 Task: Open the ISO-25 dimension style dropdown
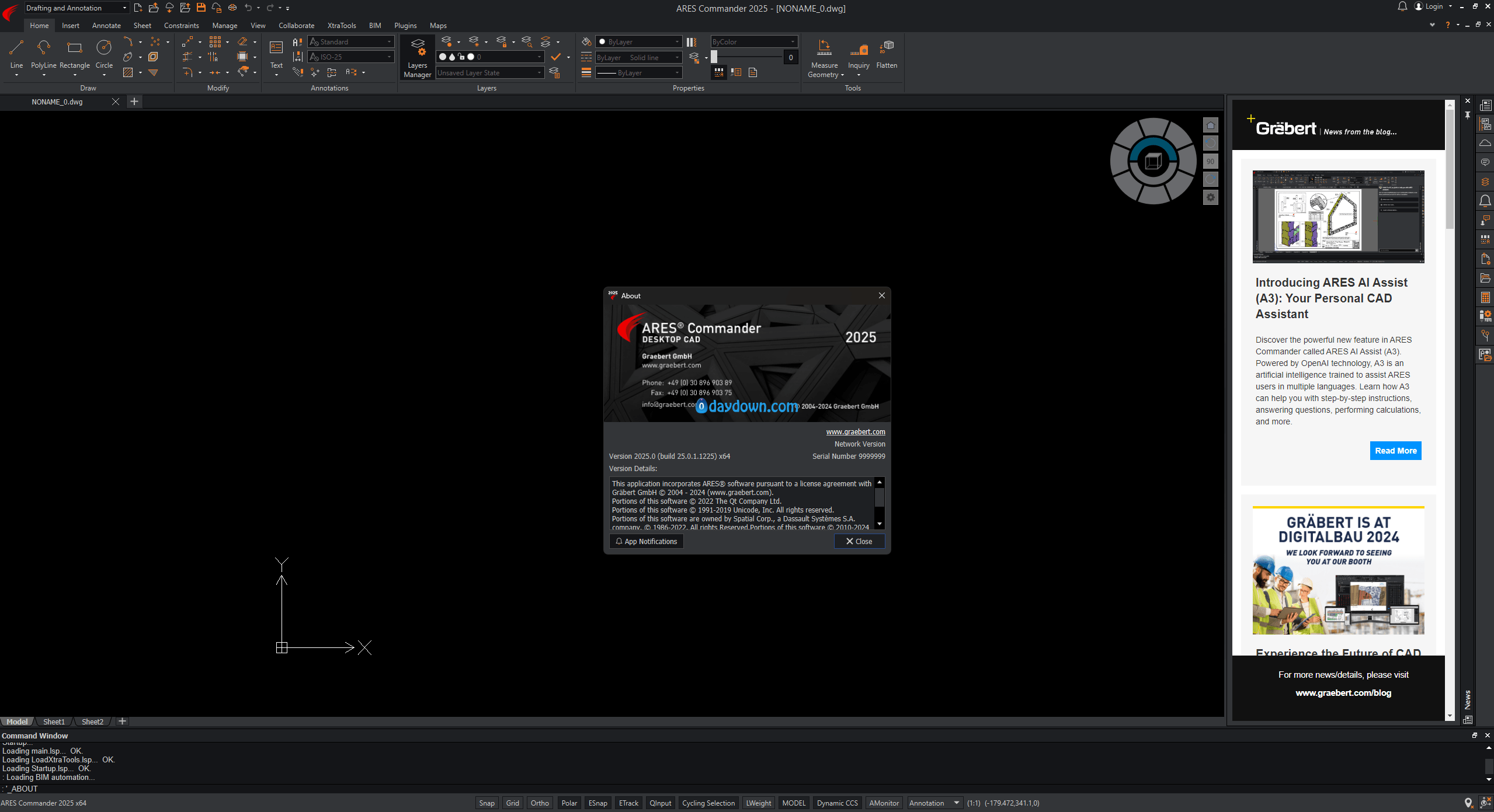pos(350,57)
